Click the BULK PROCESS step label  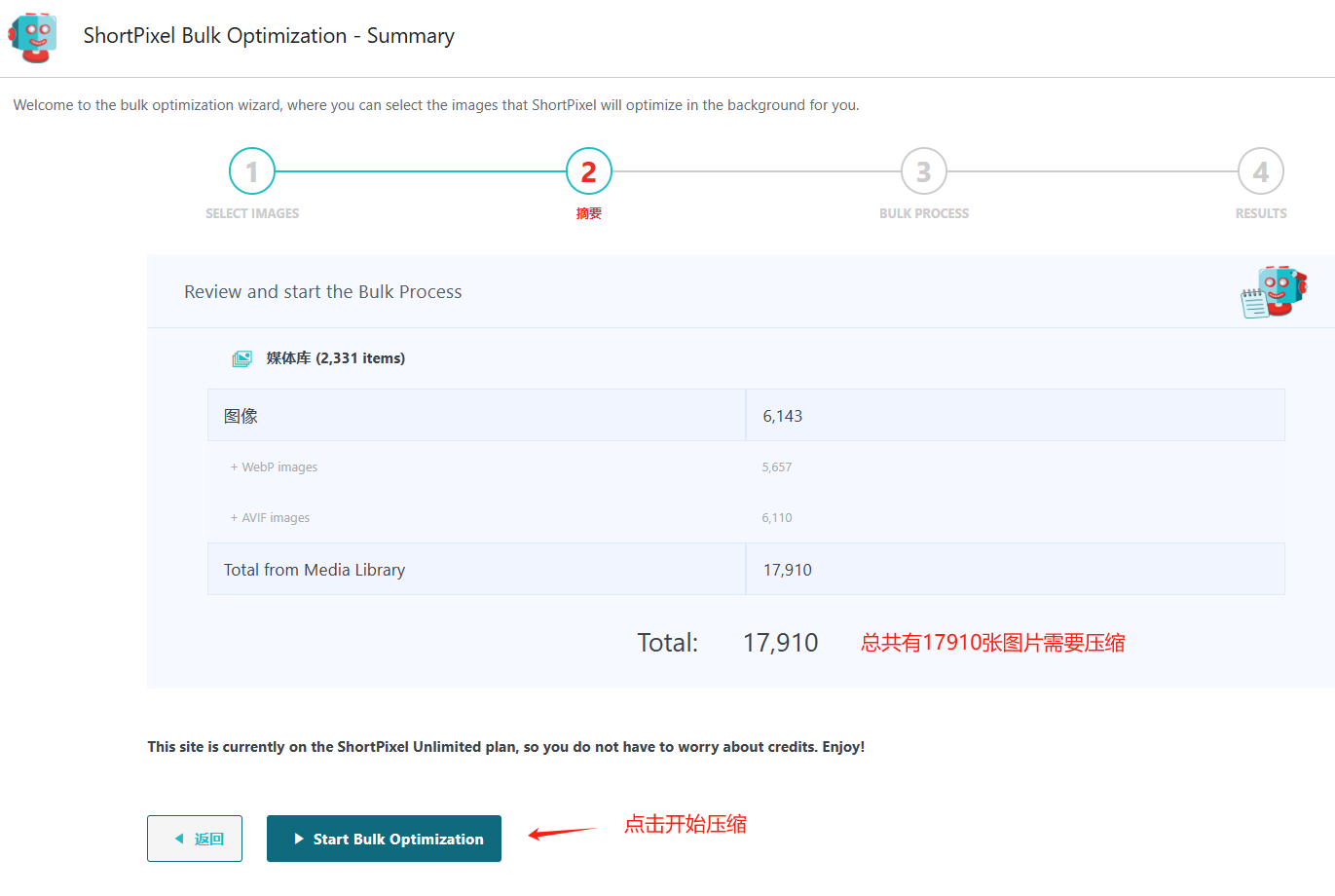[x=924, y=213]
